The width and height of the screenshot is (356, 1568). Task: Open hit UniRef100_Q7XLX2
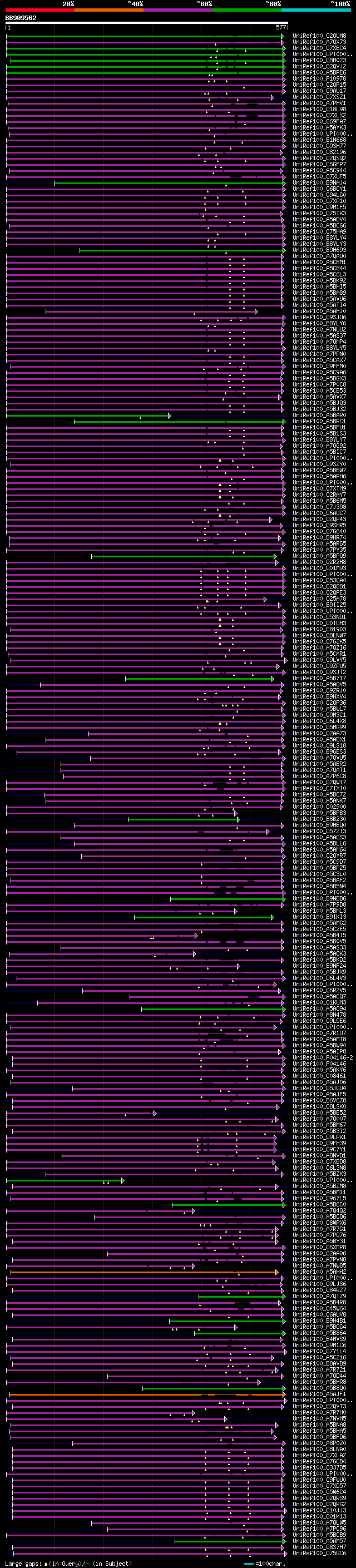[x=319, y=116]
